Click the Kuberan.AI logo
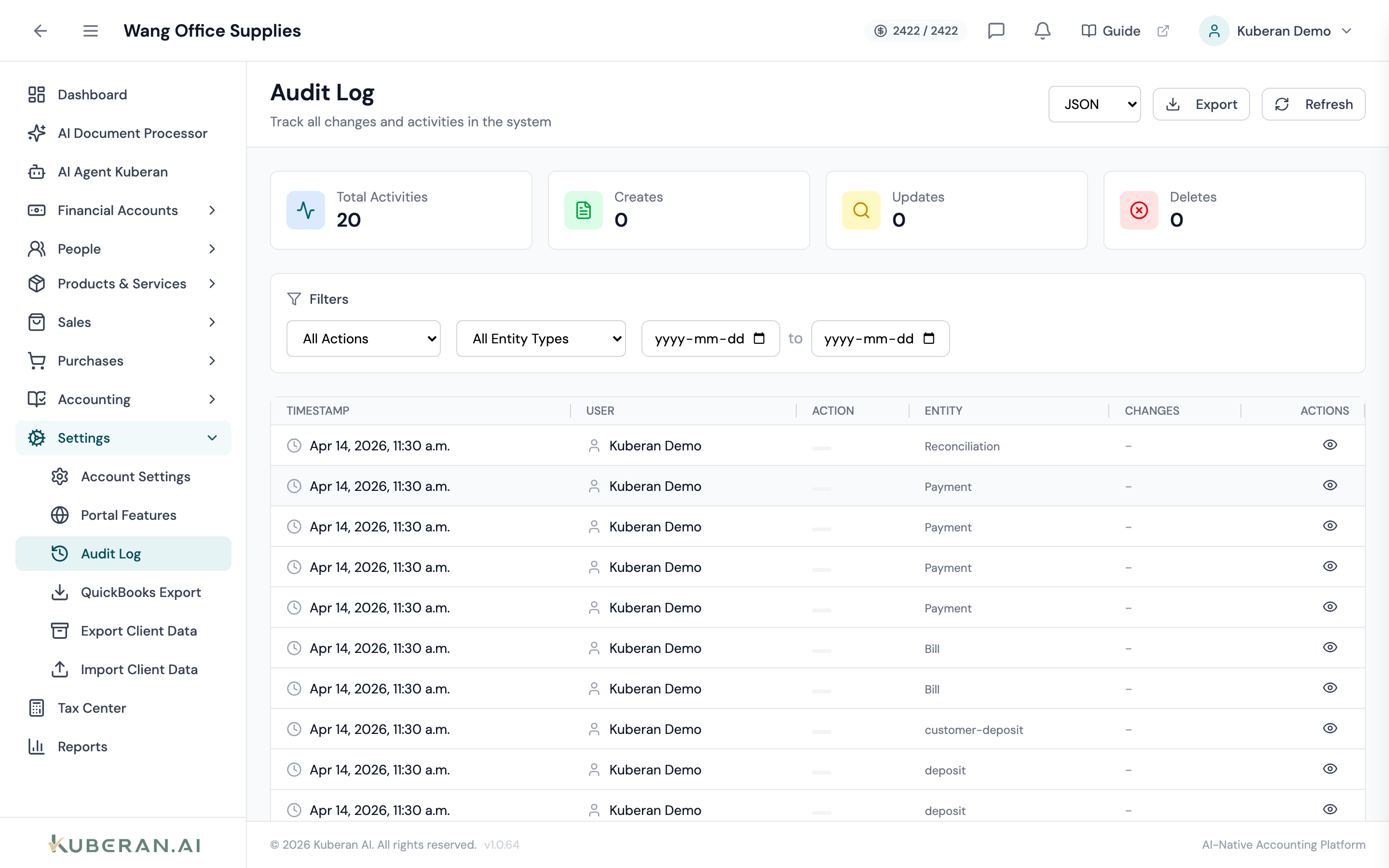Image resolution: width=1389 pixels, height=868 pixels. coord(124,844)
